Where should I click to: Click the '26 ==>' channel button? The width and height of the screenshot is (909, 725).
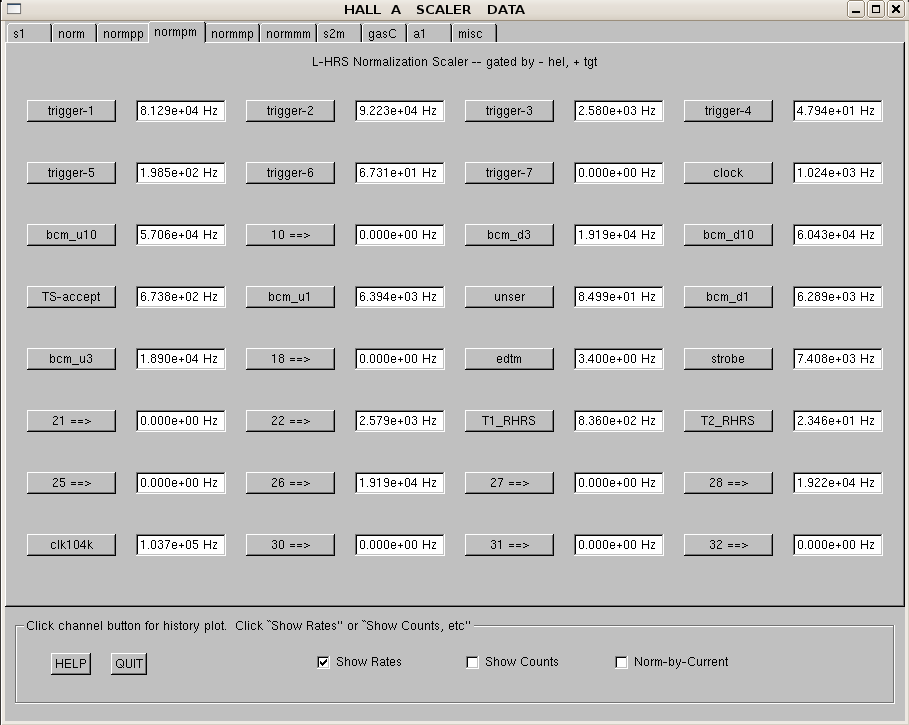click(x=290, y=483)
